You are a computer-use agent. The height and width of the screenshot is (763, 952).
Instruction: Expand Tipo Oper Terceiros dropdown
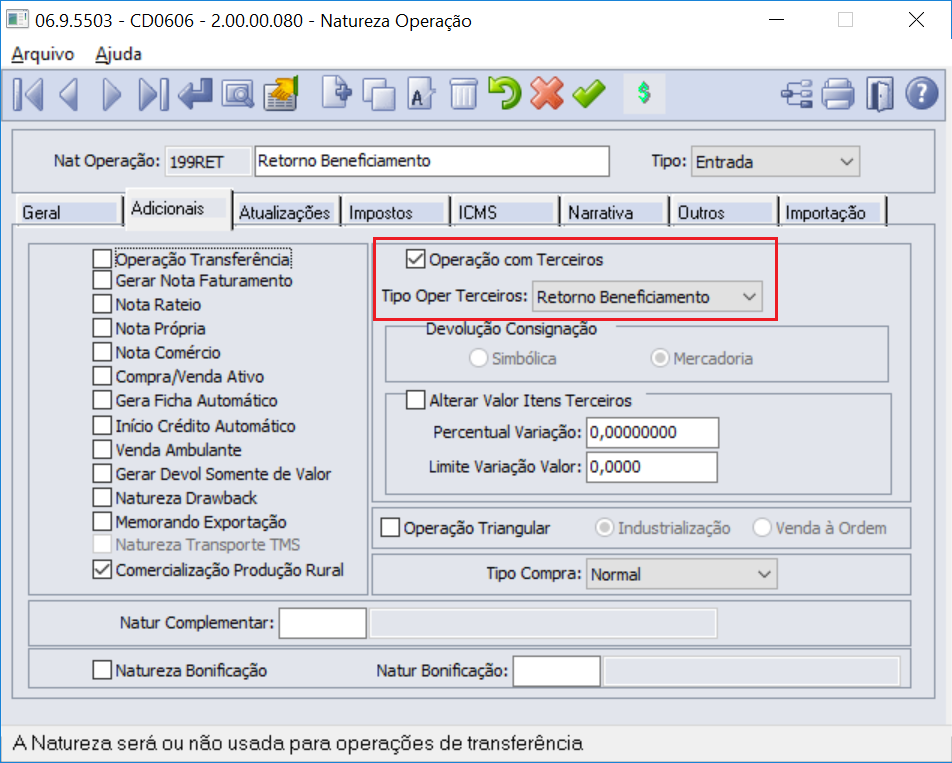647,297
